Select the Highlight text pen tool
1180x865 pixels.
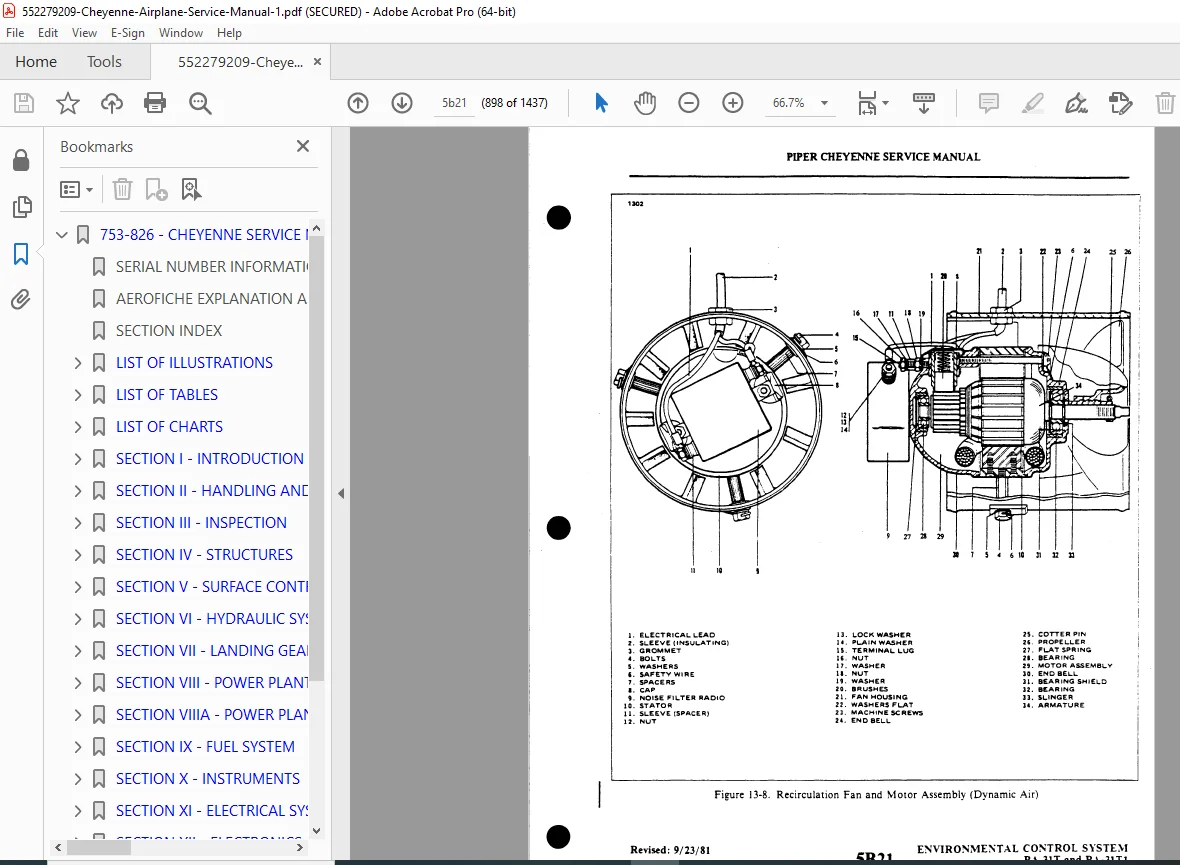(1032, 103)
